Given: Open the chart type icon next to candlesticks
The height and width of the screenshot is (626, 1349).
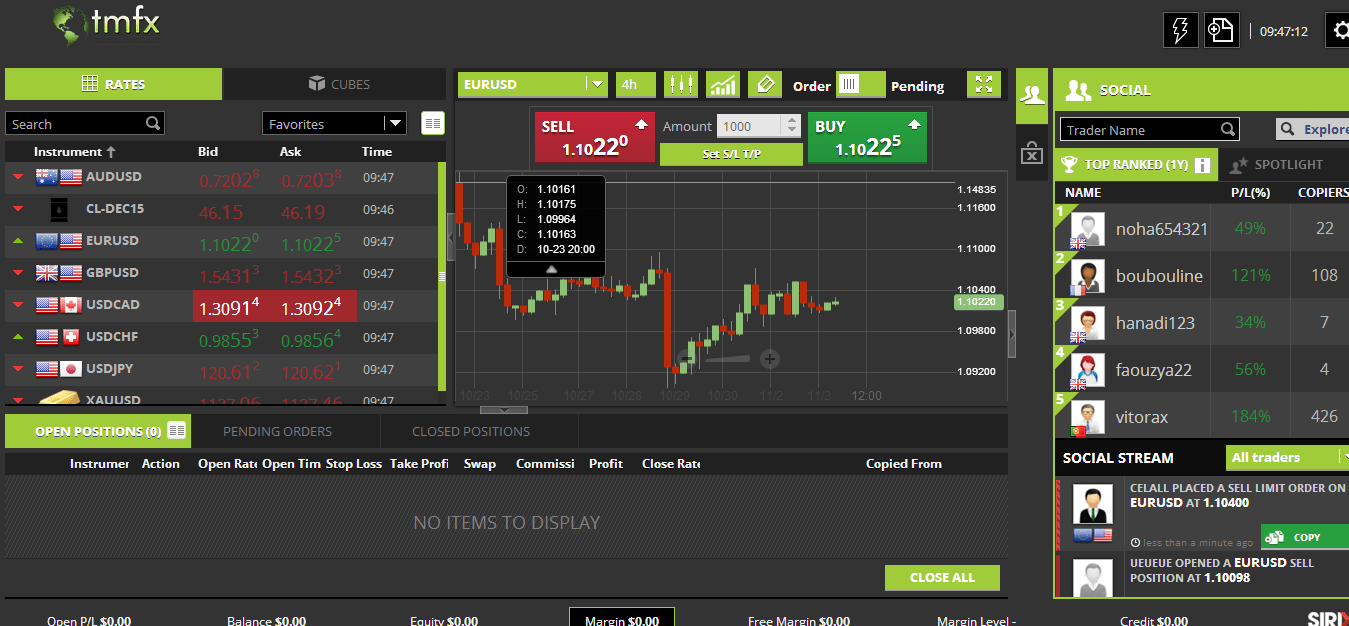Looking at the screenshot, I should 722,85.
